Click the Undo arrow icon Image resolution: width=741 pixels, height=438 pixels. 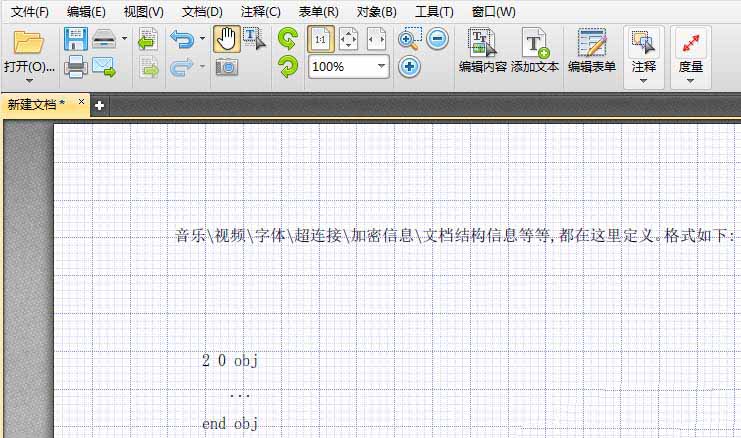click(x=181, y=40)
